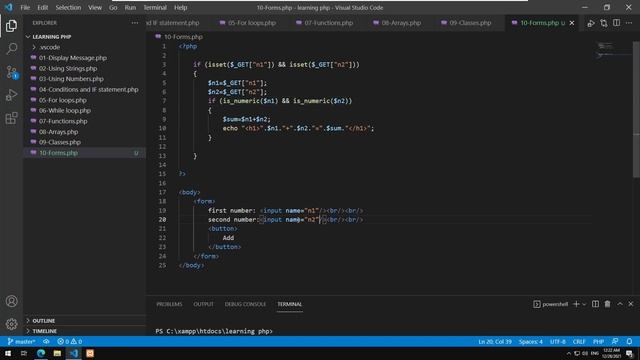This screenshot has width=640, height=360.
Task: Open the File menu
Action: pos(25,7)
